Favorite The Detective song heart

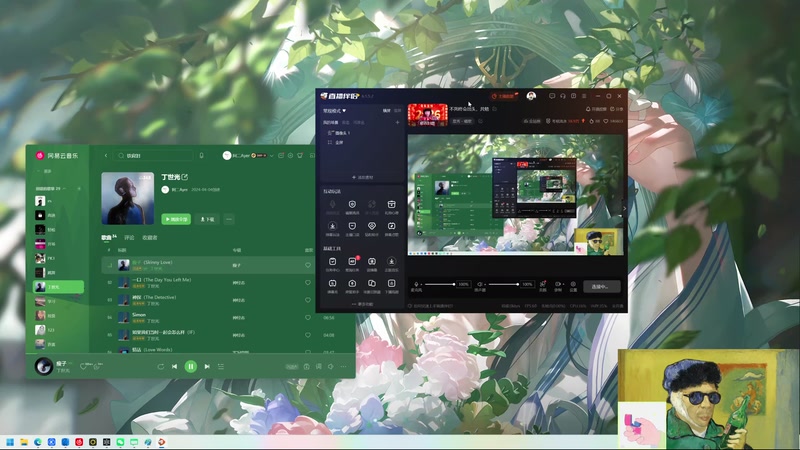point(308,300)
